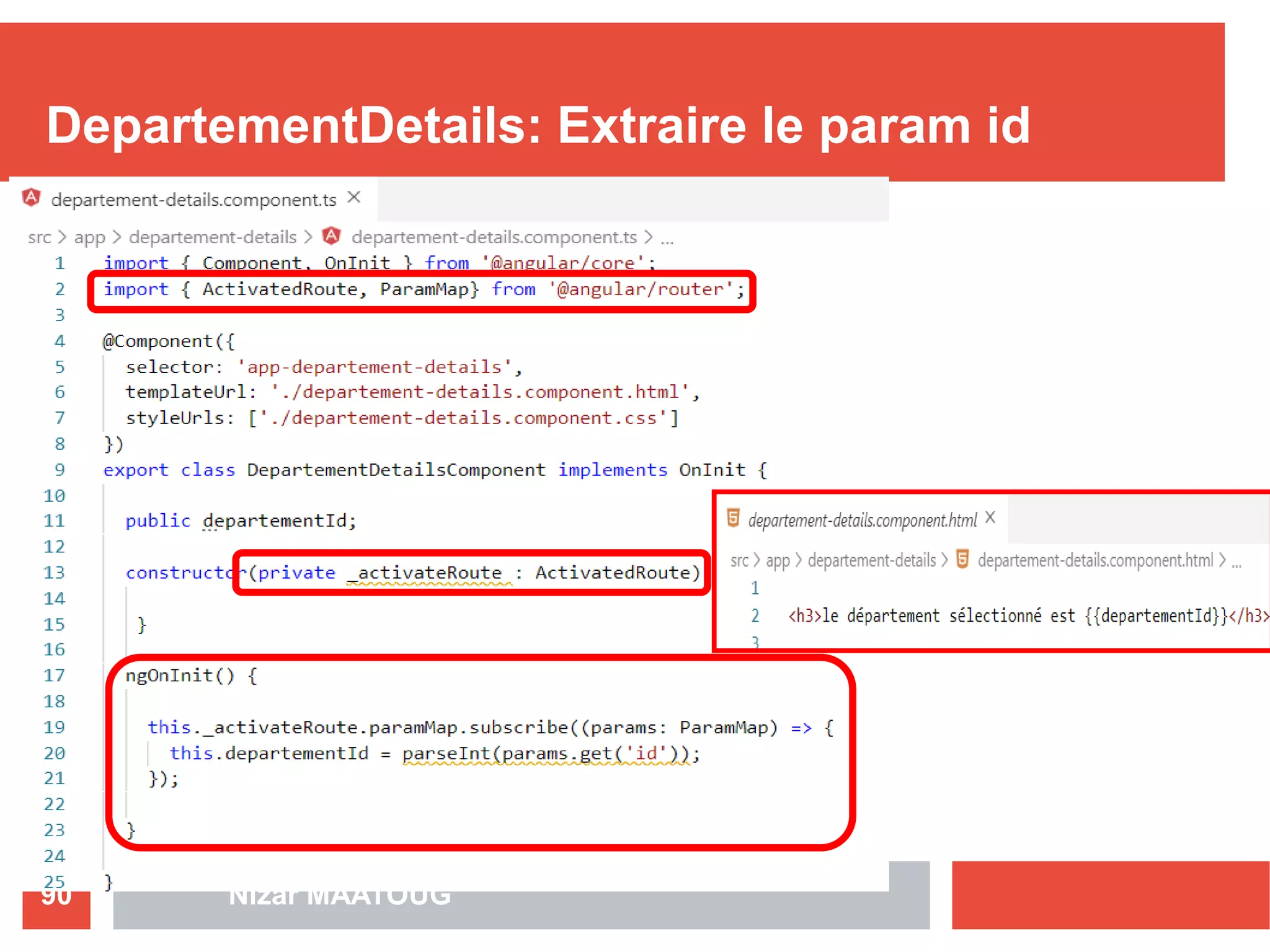This screenshot has width=1270, height=952.
Task: Open the src breadcrumb in the ts editor
Action: click(40, 237)
